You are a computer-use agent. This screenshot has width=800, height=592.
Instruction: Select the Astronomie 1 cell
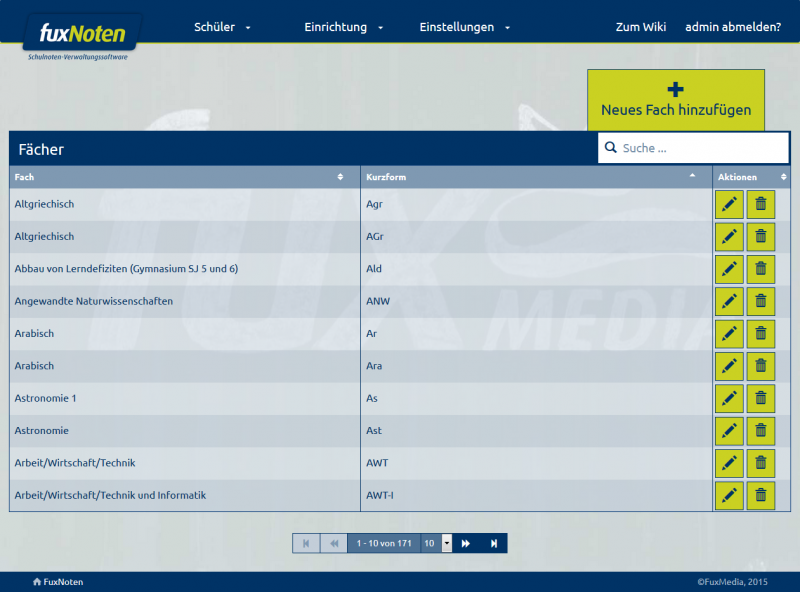(x=185, y=399)
